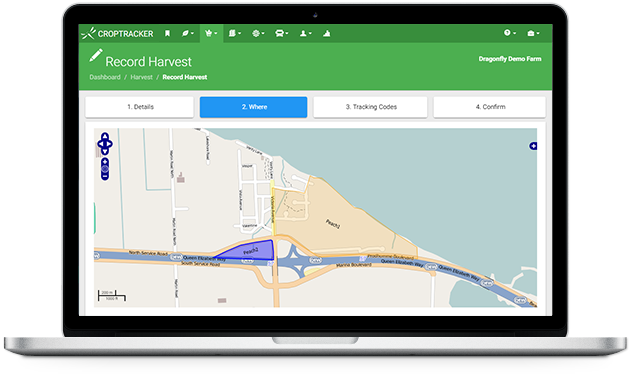The width and height of the screenshot is (632, 378).
Task: Open the chart reports icon
Action: coord(326,33)
